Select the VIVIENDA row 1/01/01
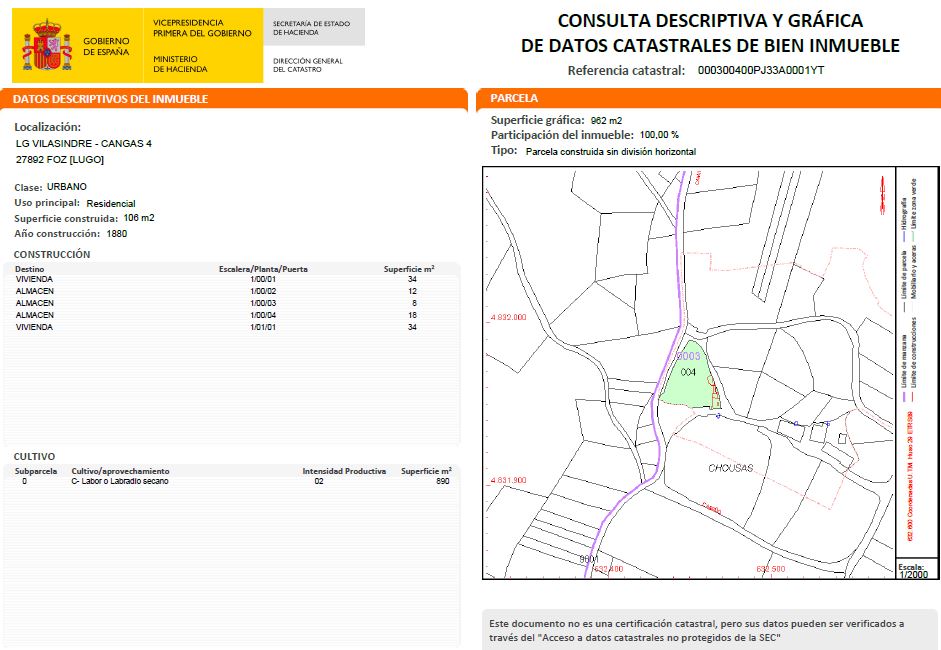This screenshot has height=650, width=941. pos(230,327)
